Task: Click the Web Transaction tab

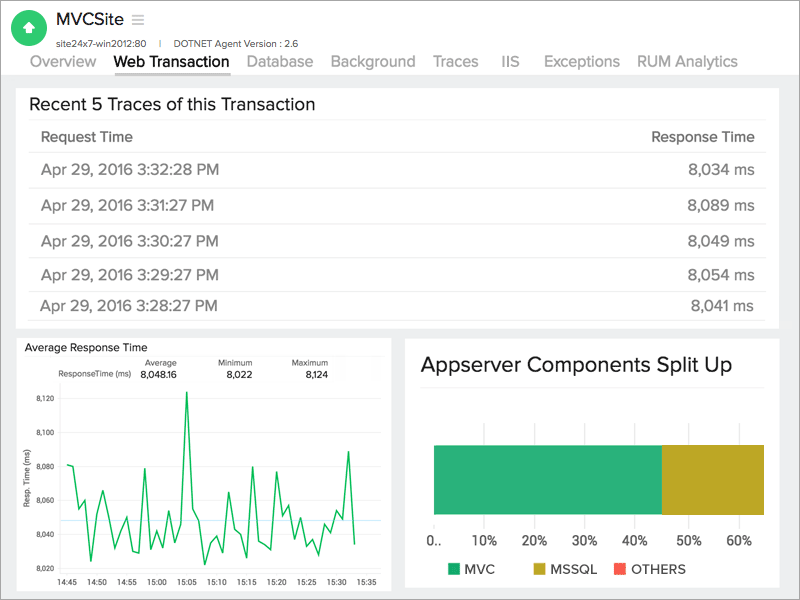Action: [171, 62]
